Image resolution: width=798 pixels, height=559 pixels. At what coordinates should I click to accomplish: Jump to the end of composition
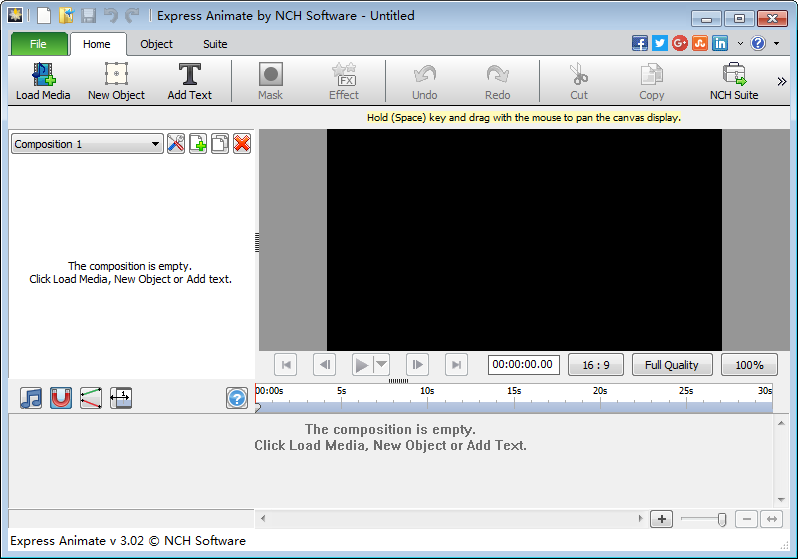click(x=457, y=365)
